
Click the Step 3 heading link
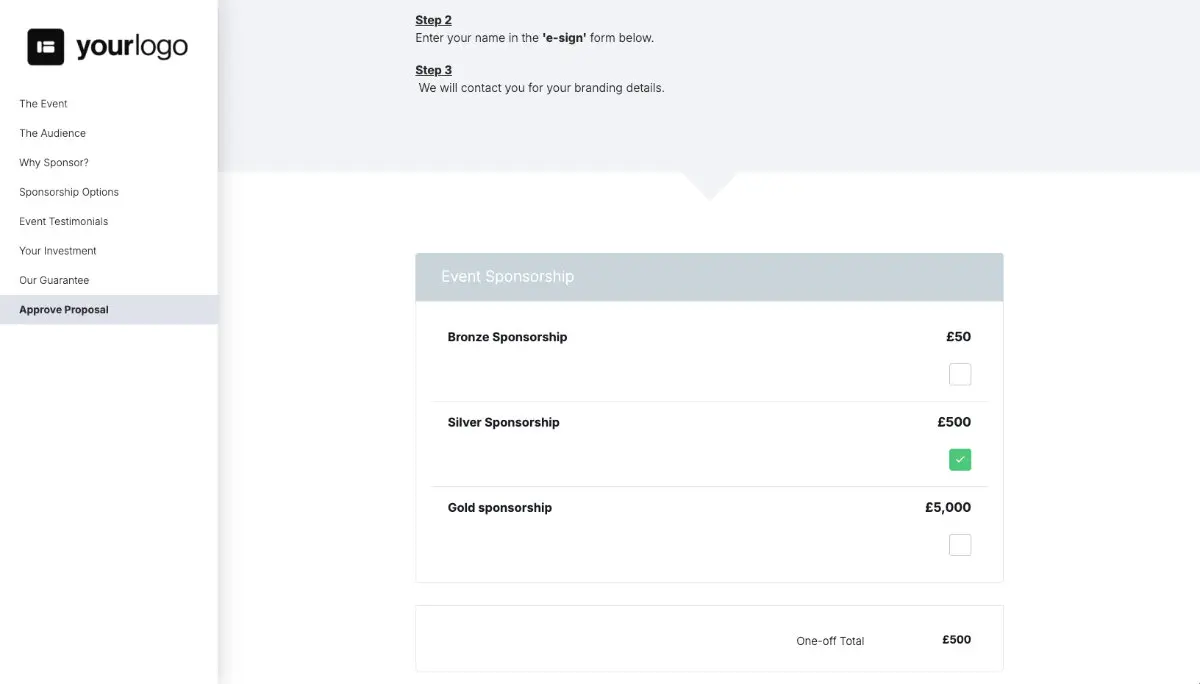433,69
